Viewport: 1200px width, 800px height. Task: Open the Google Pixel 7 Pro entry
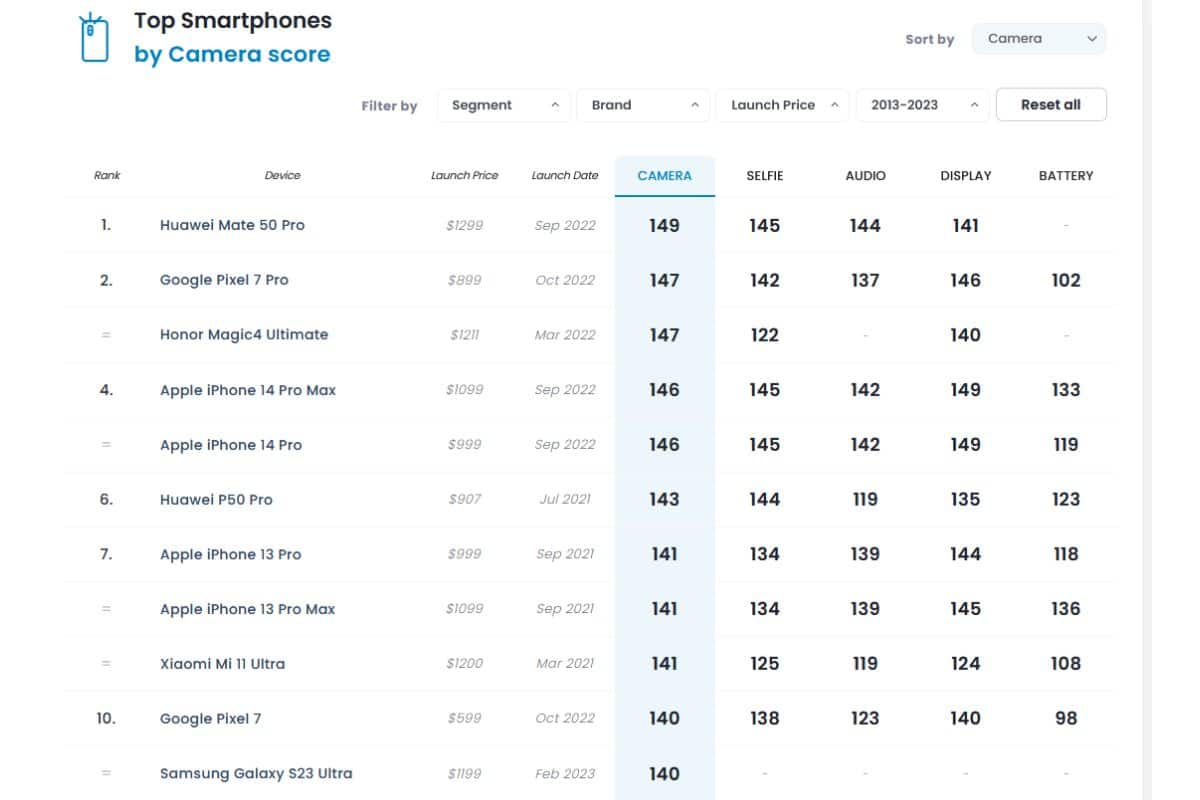[224, 280]
